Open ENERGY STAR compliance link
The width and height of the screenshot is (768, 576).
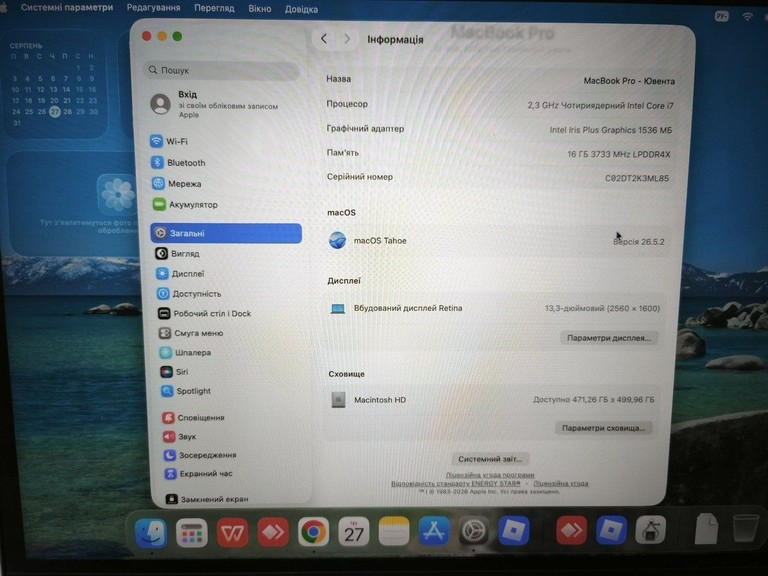click(456, 483)
